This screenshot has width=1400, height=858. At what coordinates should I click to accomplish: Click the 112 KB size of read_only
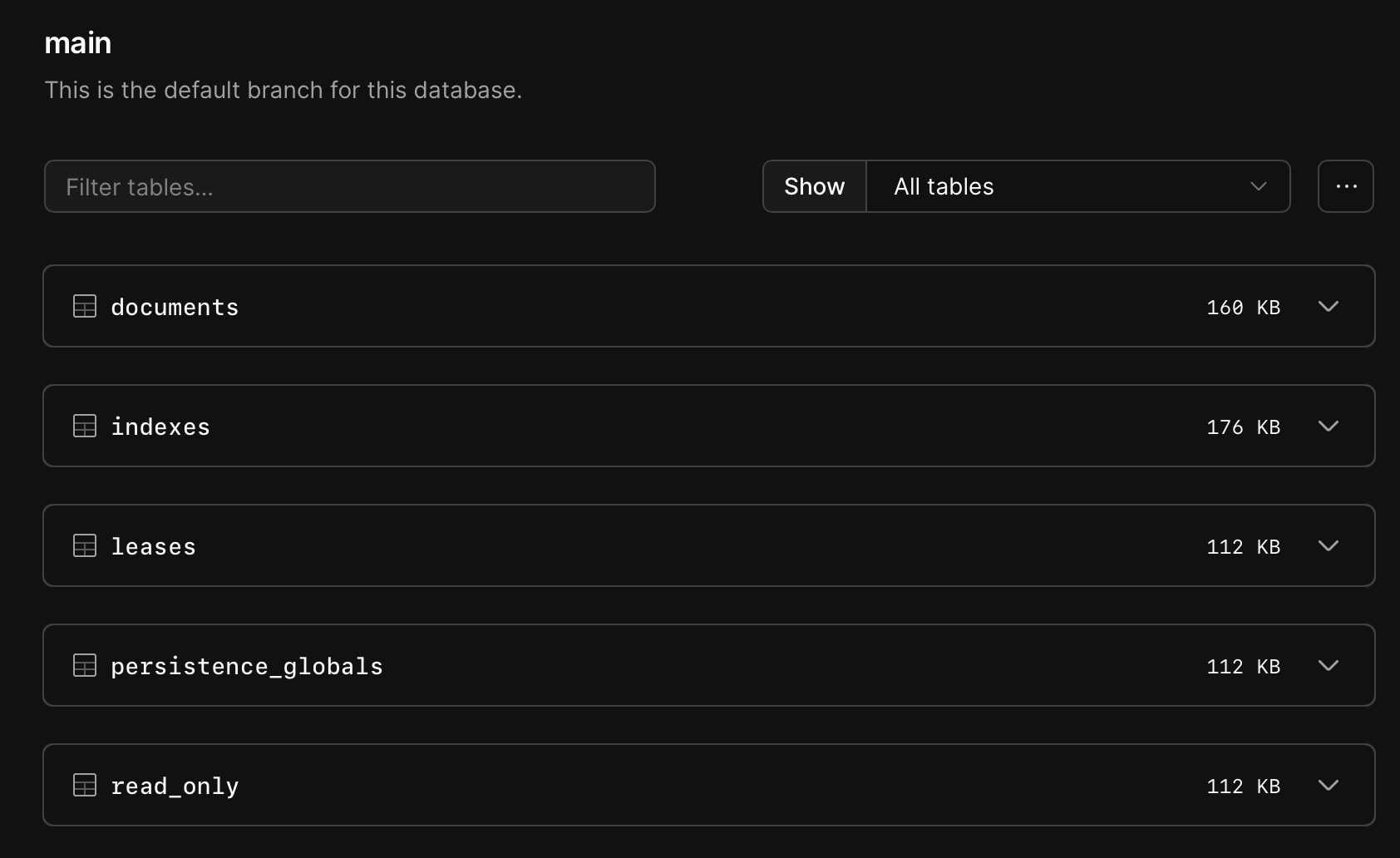(x=1244, y=786)
